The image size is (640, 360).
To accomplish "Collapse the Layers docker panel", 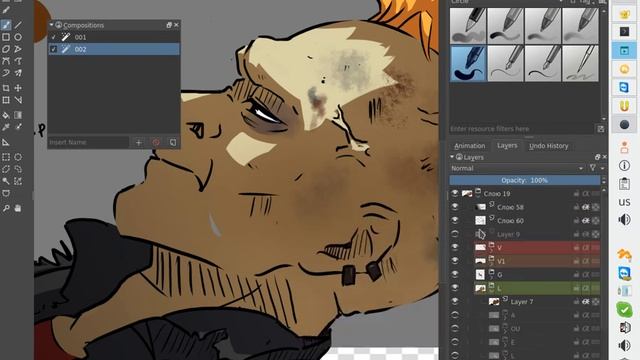I will (x=452, y=157).
